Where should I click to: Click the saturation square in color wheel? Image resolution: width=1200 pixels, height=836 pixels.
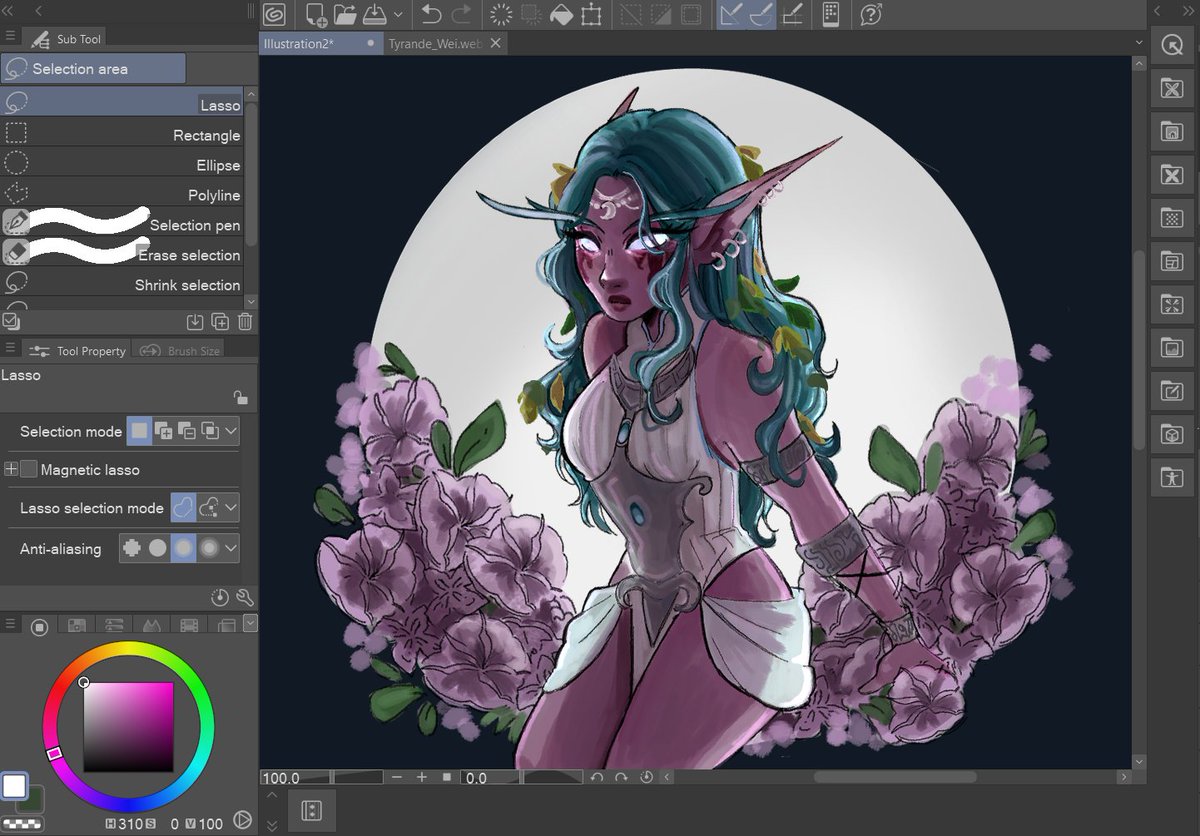point(128,726)
